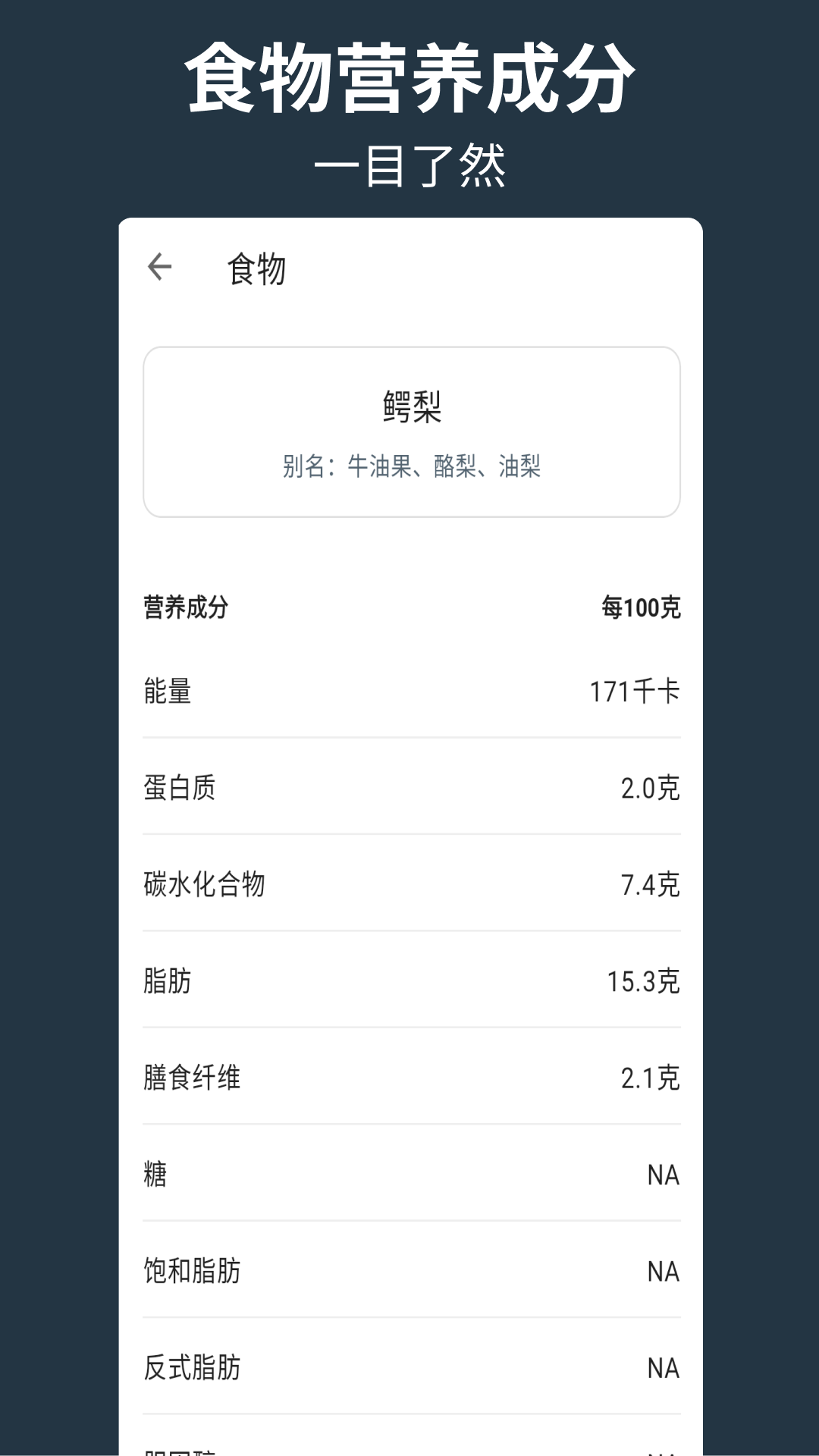
Task: Tap the back arrow icon
Action: click(160, 267)
